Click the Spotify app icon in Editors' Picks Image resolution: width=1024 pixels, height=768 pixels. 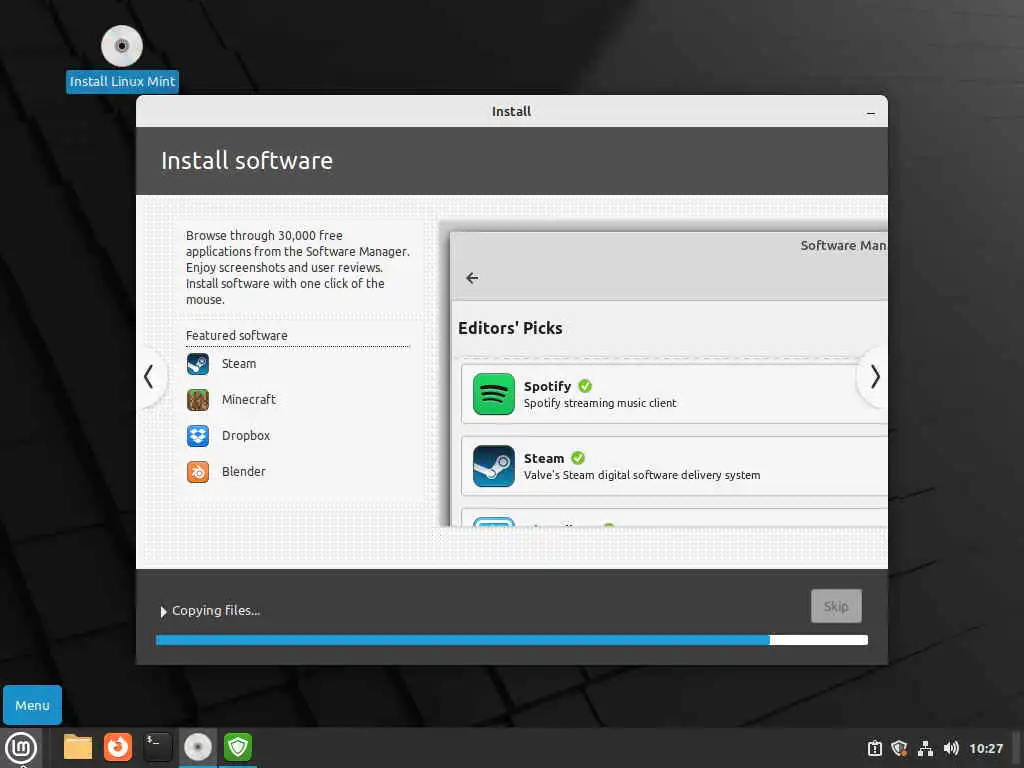pos(494,394)
